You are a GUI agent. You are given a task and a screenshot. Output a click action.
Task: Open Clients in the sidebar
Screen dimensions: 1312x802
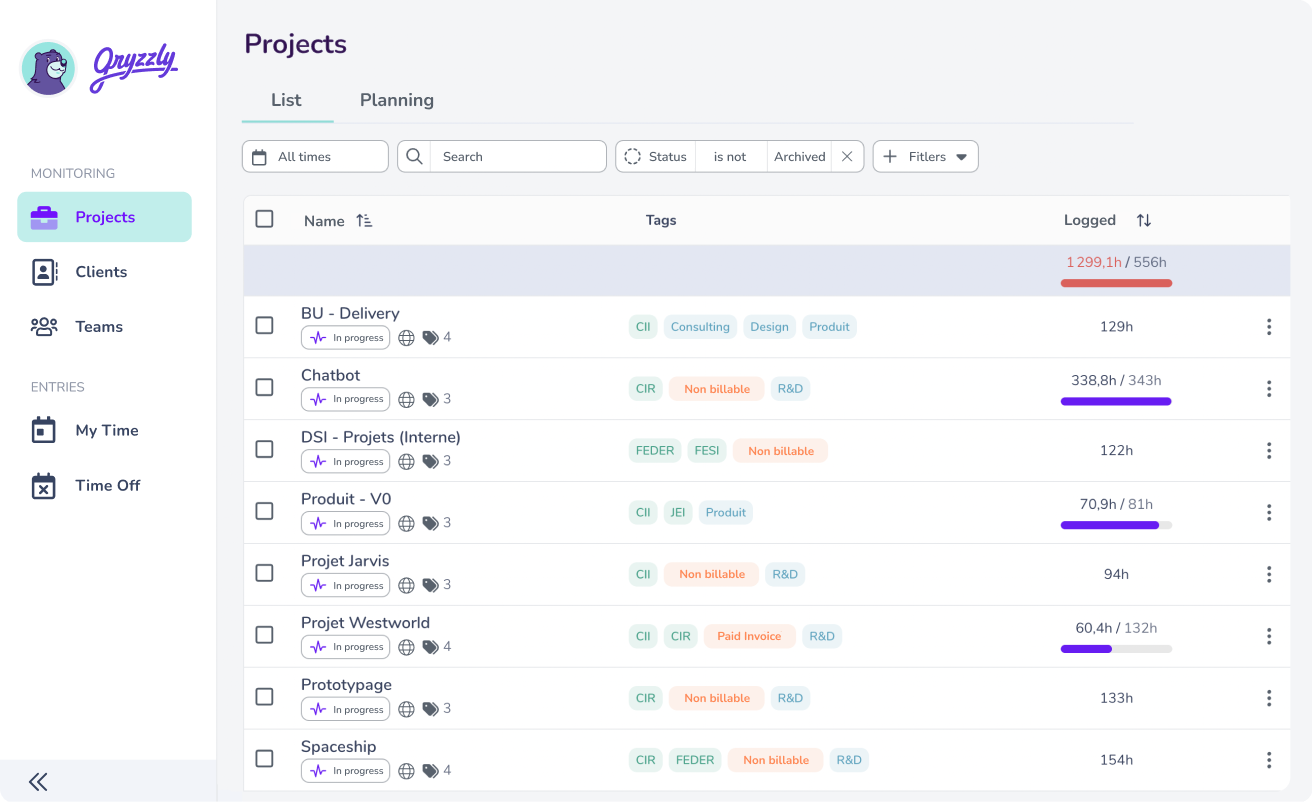click(x=101, y=272)
